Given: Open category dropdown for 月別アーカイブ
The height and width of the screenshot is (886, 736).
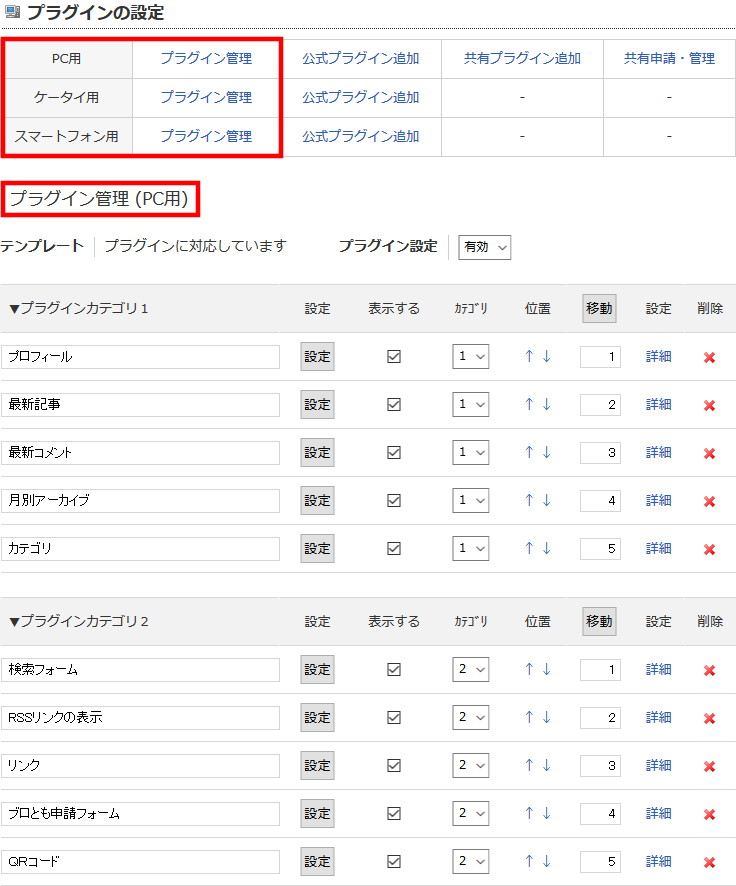Looking at the screenshot, I should point(471,501).
